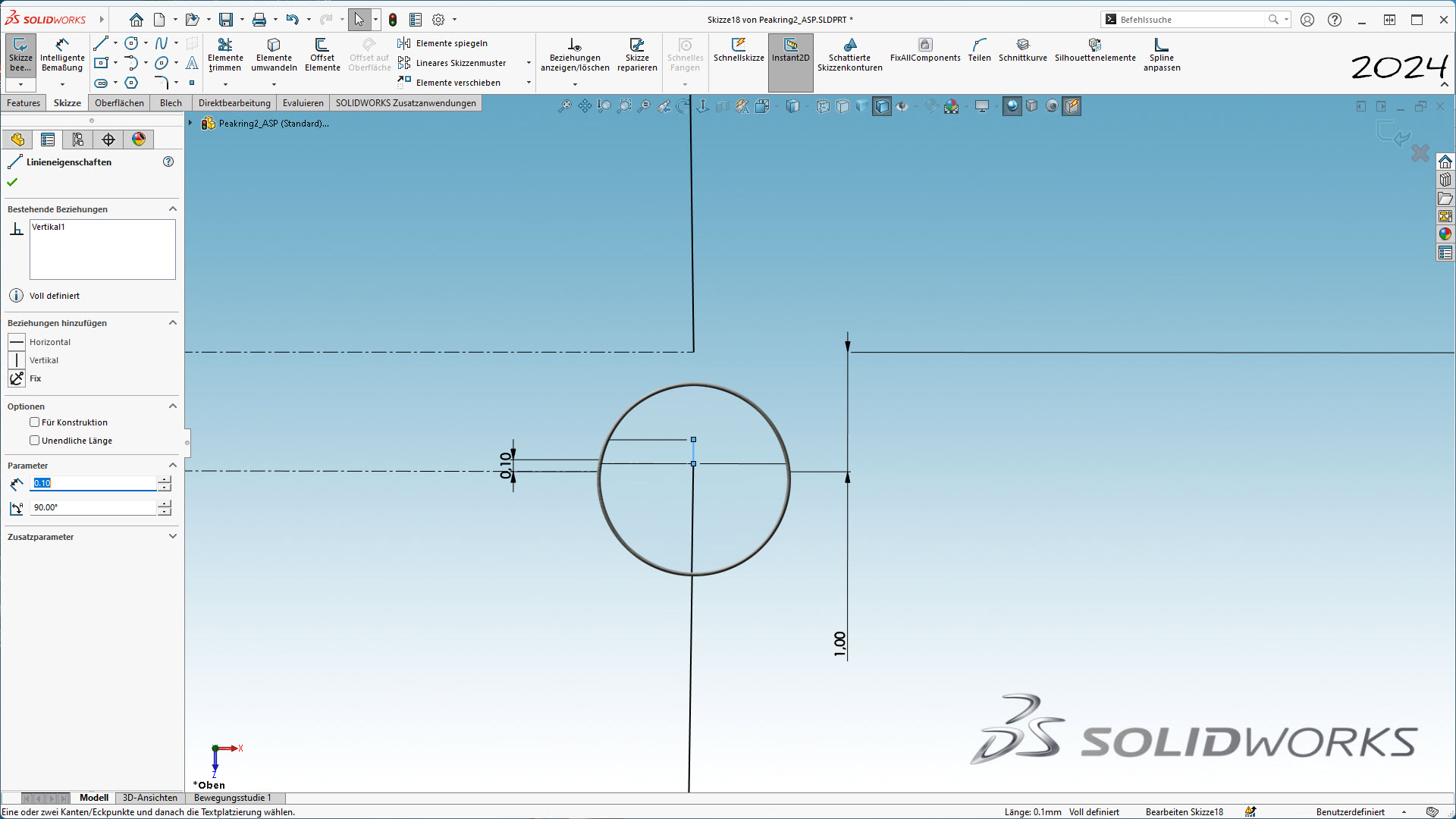Screen dimensions: 1456x819
Task: Select Elemente trimmen tool
Action: point(225,55)
